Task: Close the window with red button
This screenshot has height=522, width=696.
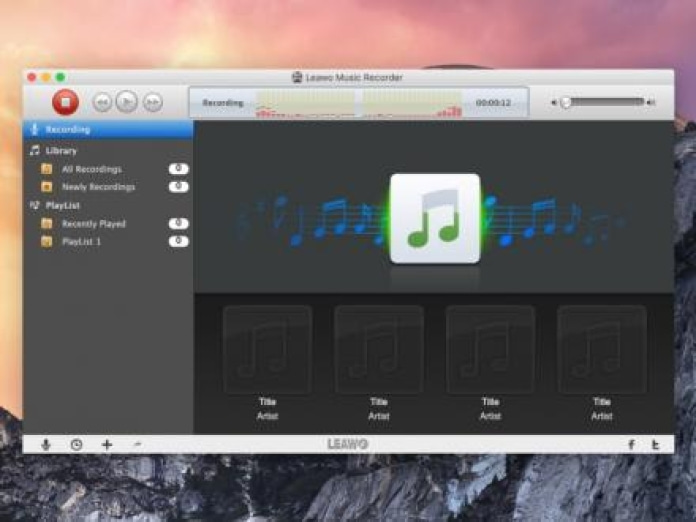Action: (32, 77)
